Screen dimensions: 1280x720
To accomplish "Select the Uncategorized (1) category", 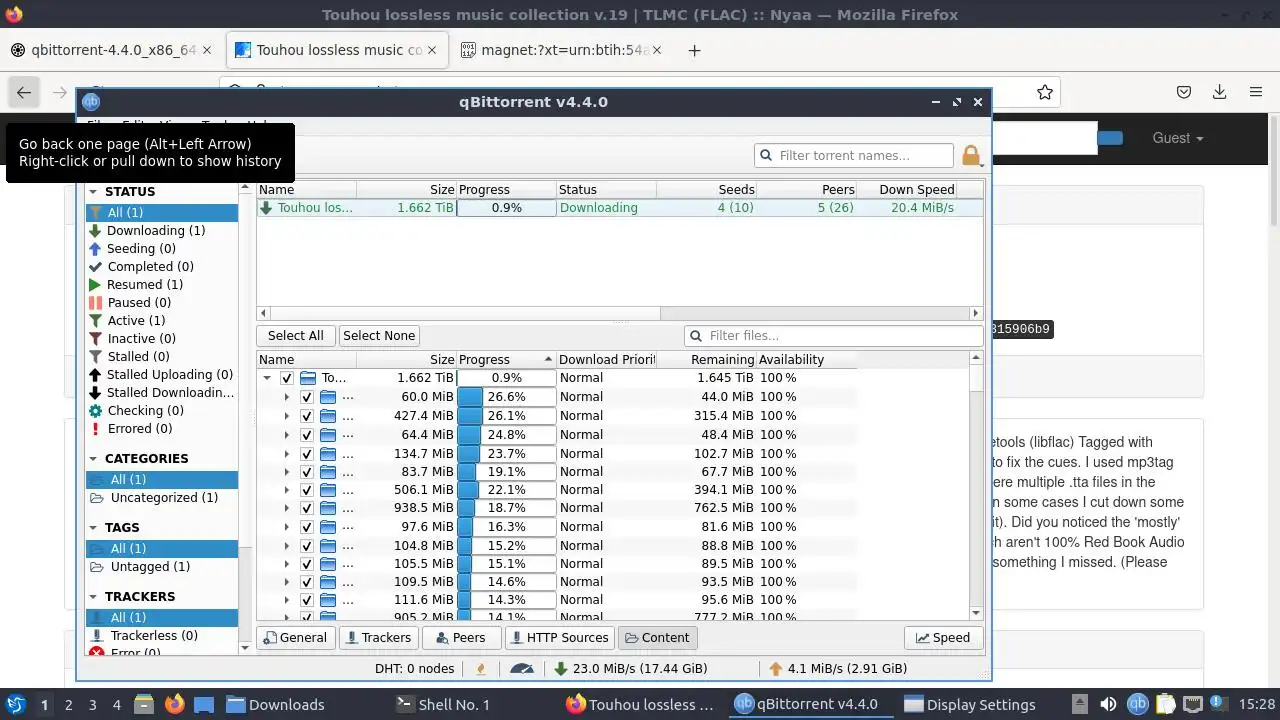I will click(162, 497).
